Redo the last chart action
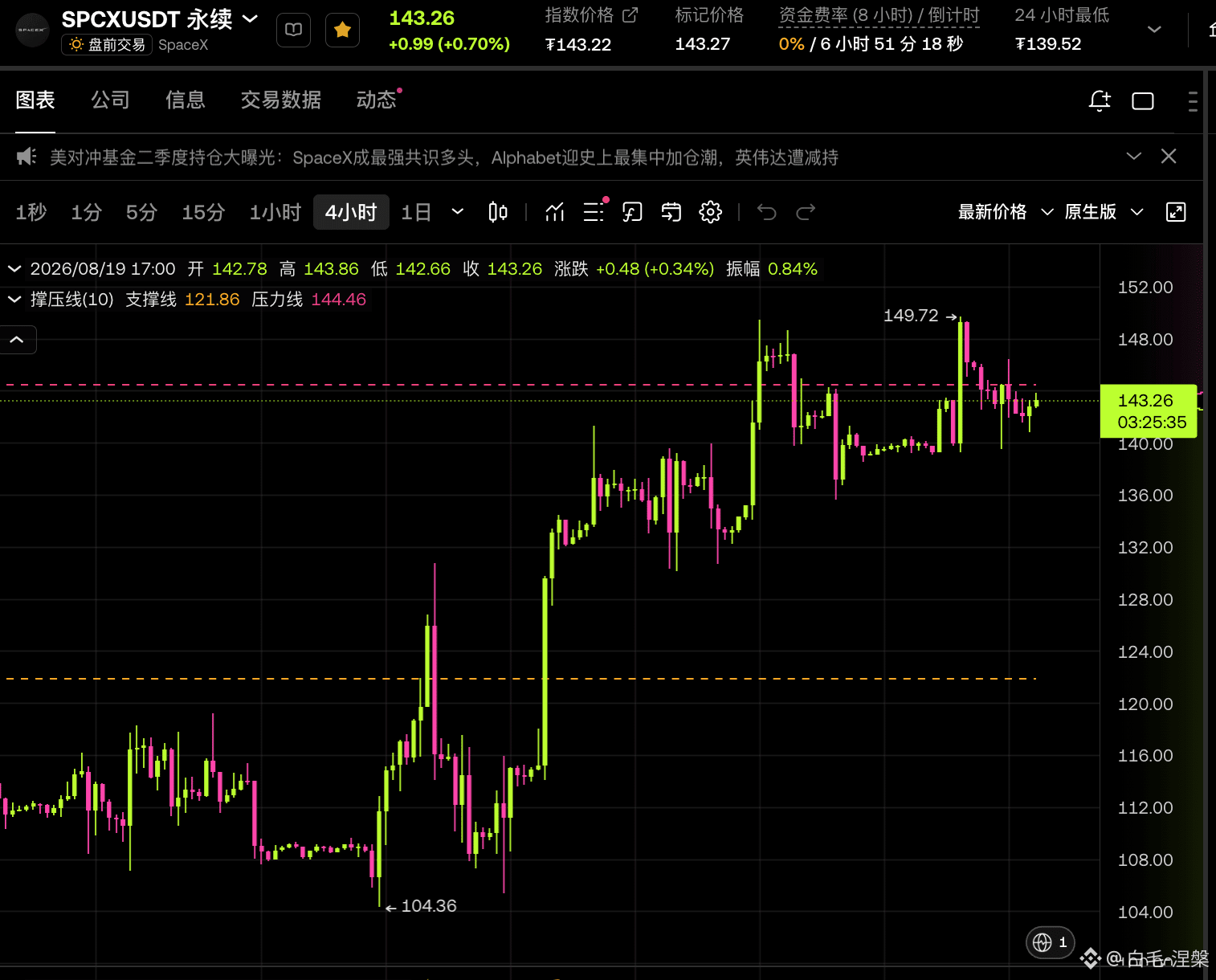This screenshot has width=1216, height=980. click(806, 212)
